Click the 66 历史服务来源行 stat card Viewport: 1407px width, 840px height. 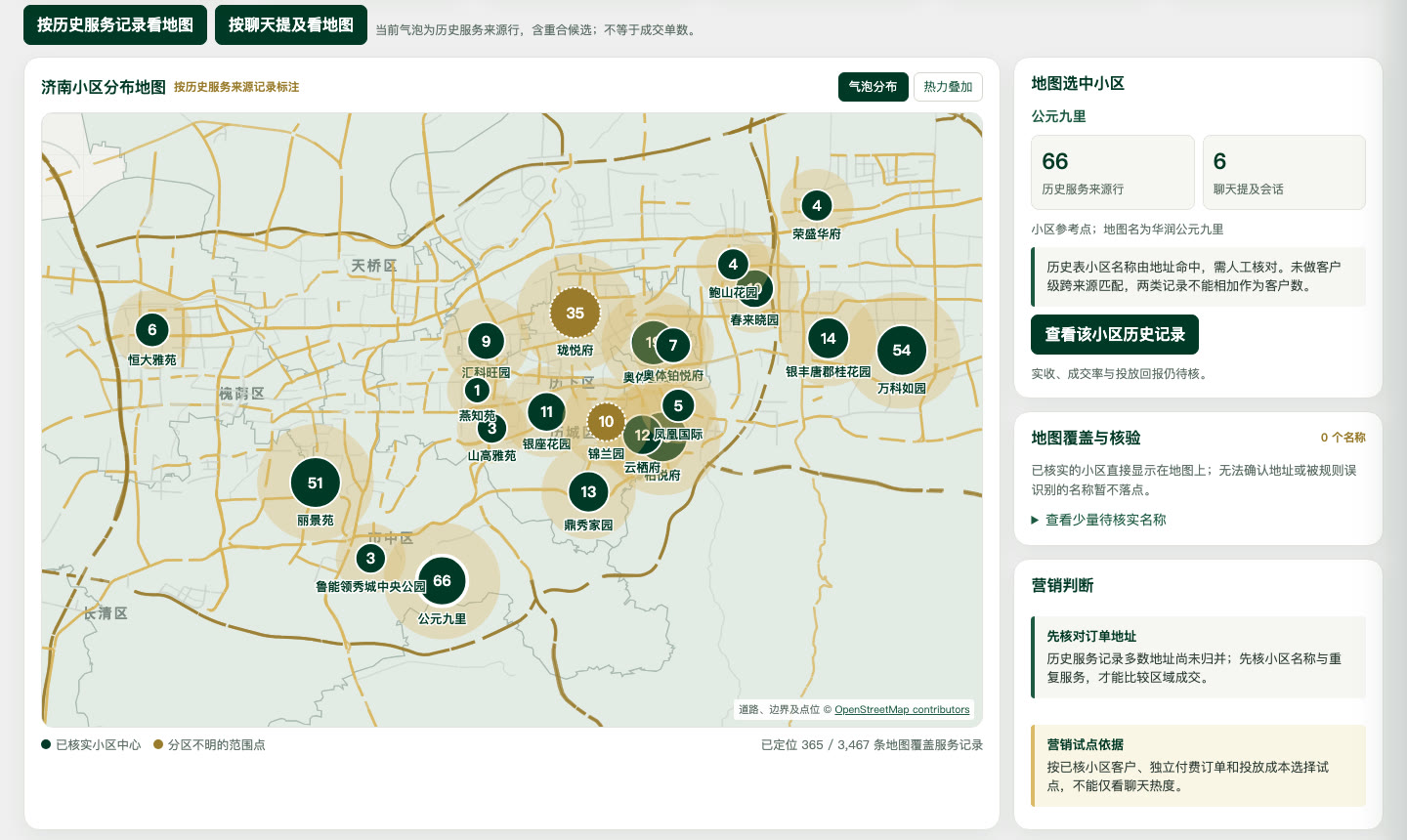pos(1113,172)
